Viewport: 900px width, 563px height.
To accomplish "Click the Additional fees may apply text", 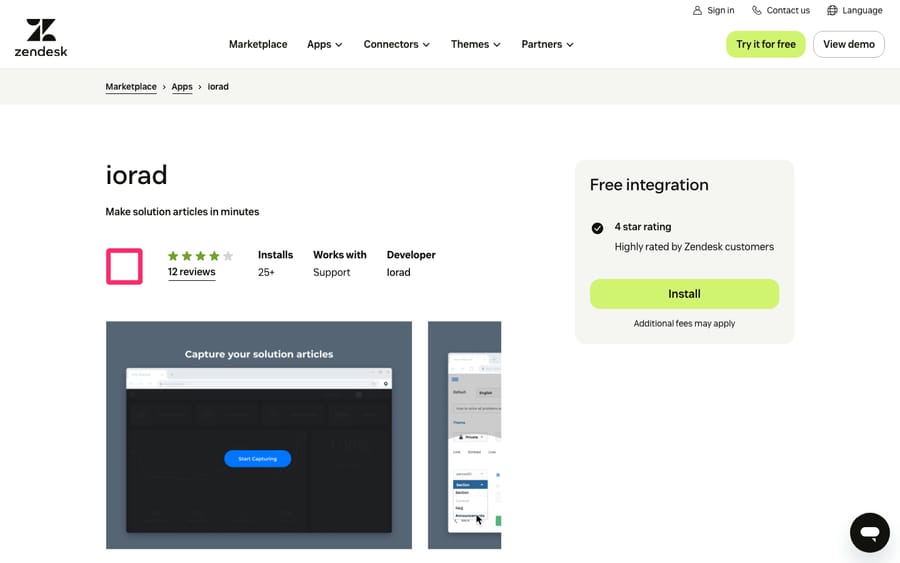I will tap(684, 324).
